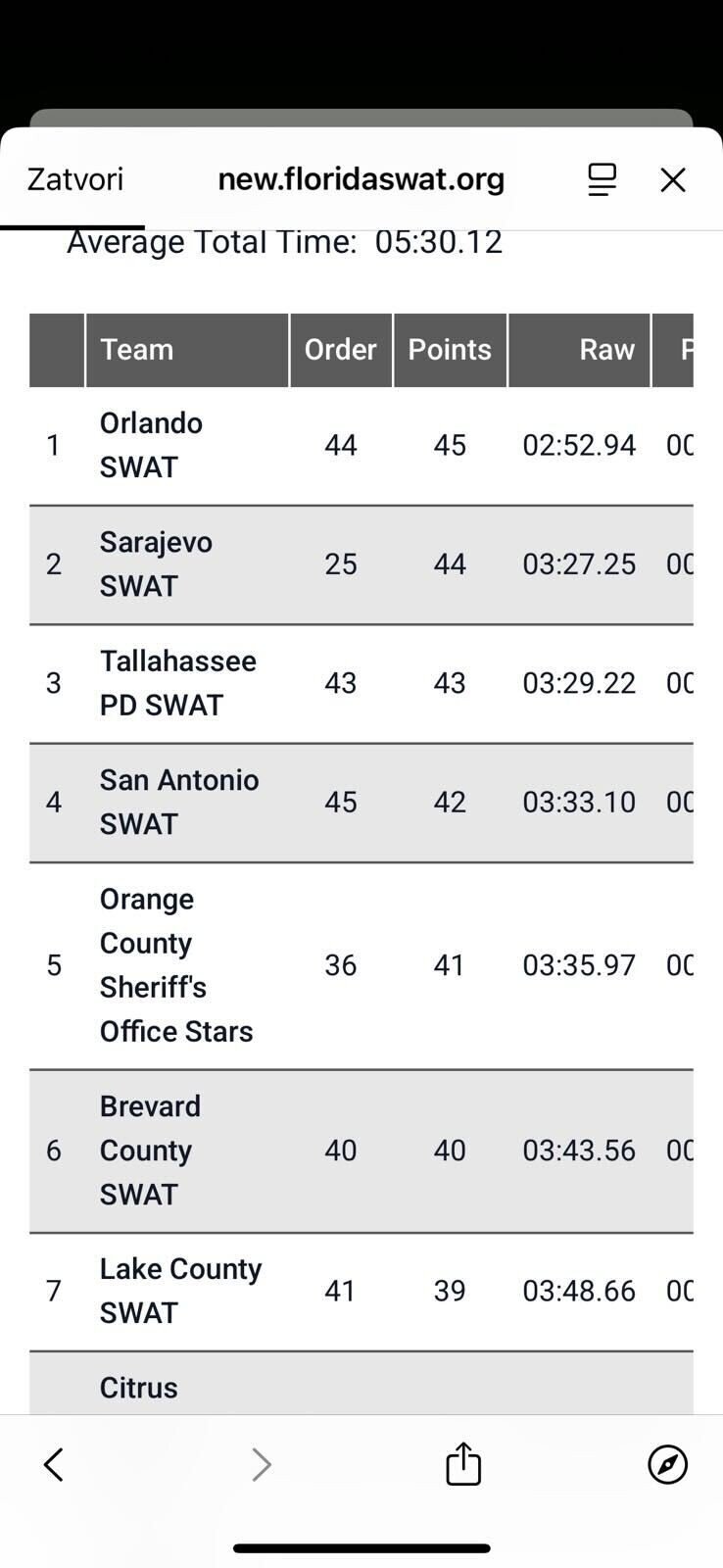
Task: Tap the new.floridaswat.org address text
Action: pyautogui.click(x=361, y=179)
